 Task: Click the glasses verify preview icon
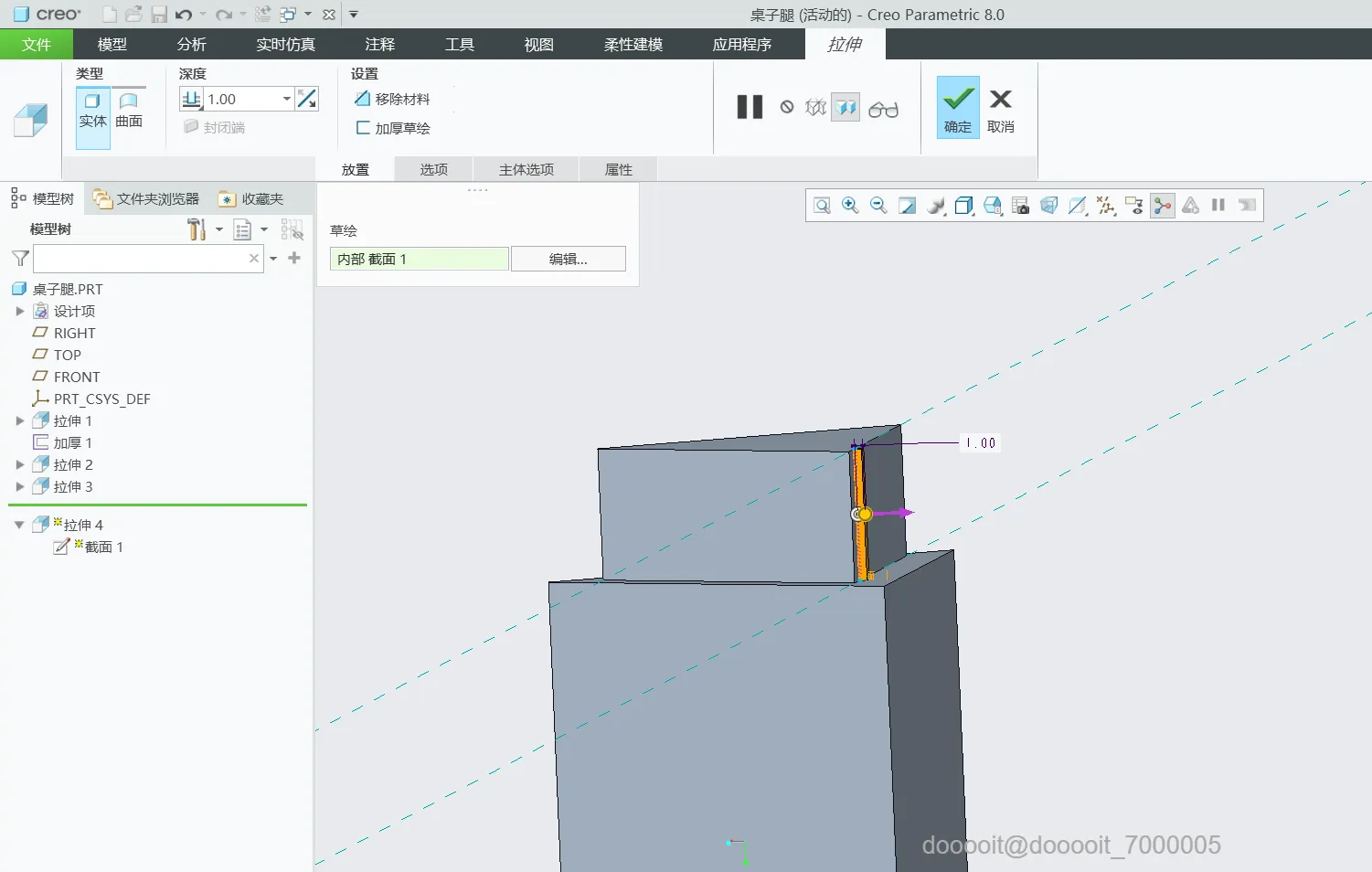tap(883, 110)
